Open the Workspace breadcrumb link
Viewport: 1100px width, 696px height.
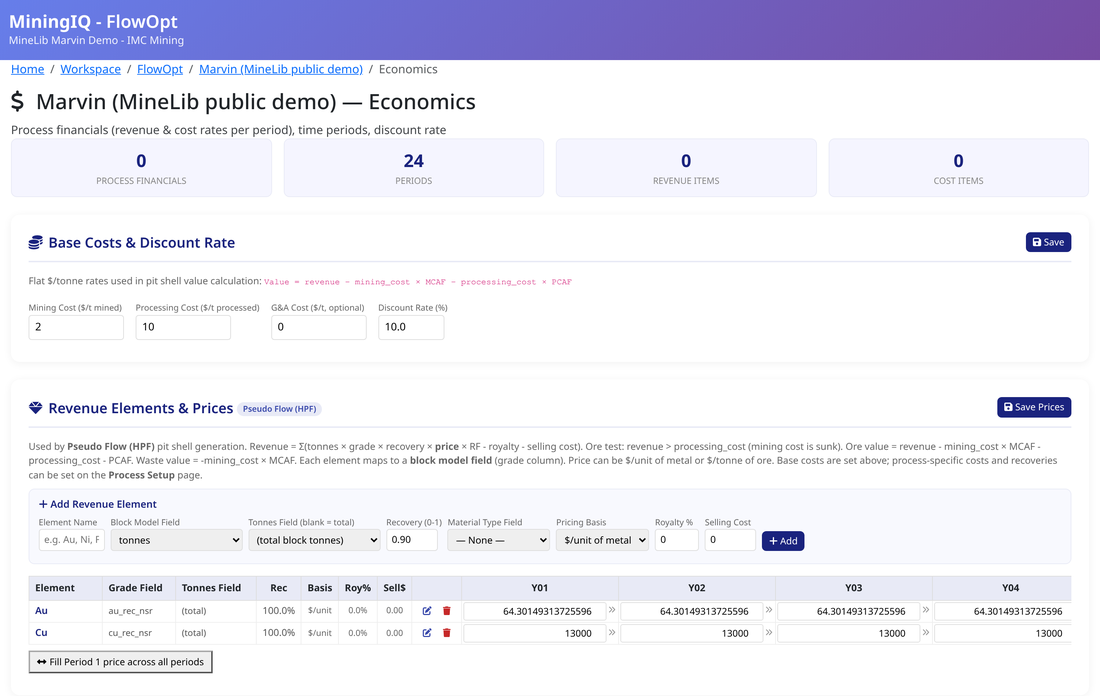pos(90,69)
